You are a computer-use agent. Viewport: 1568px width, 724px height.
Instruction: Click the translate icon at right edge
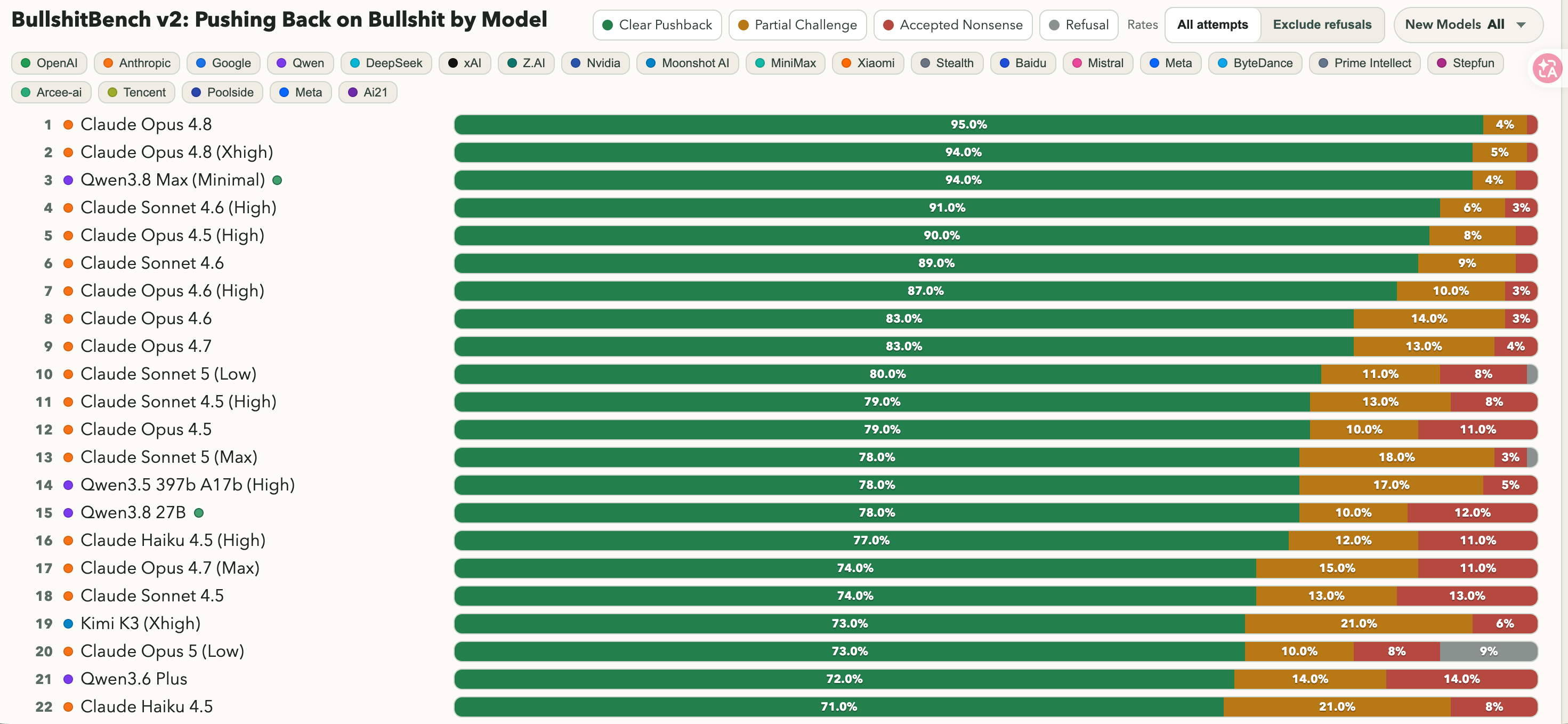1547,70
